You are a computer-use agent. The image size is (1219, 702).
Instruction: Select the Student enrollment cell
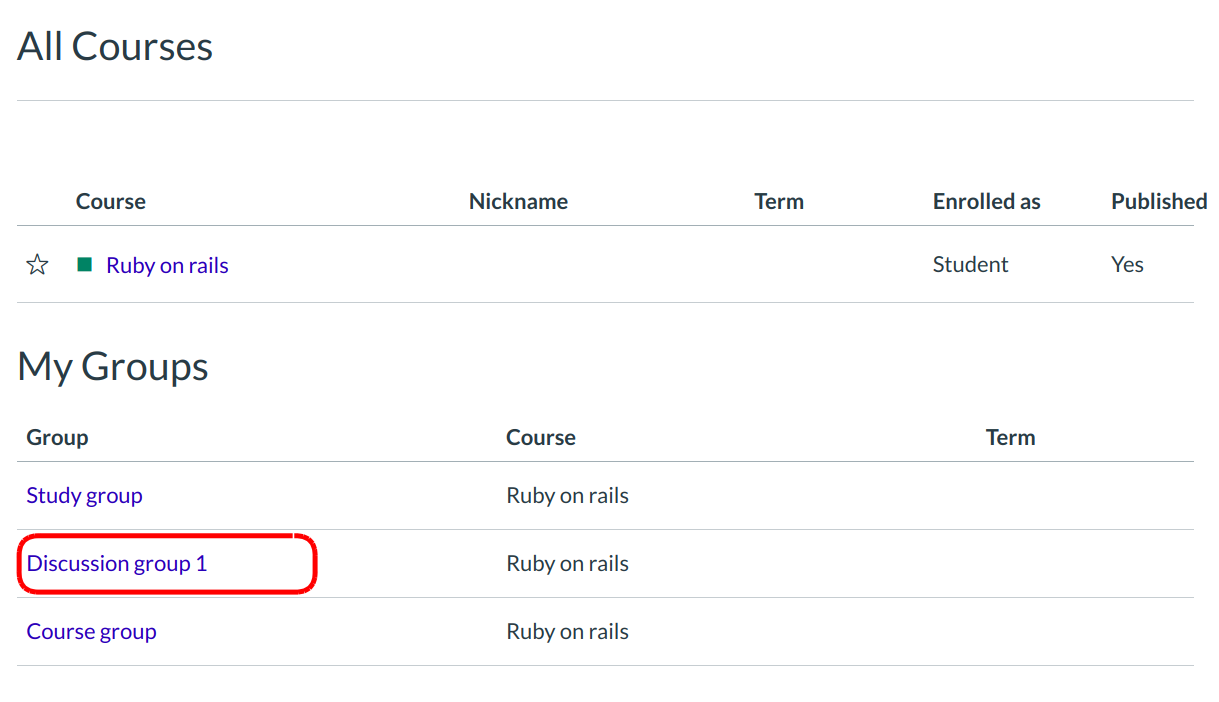coord(970,265)
